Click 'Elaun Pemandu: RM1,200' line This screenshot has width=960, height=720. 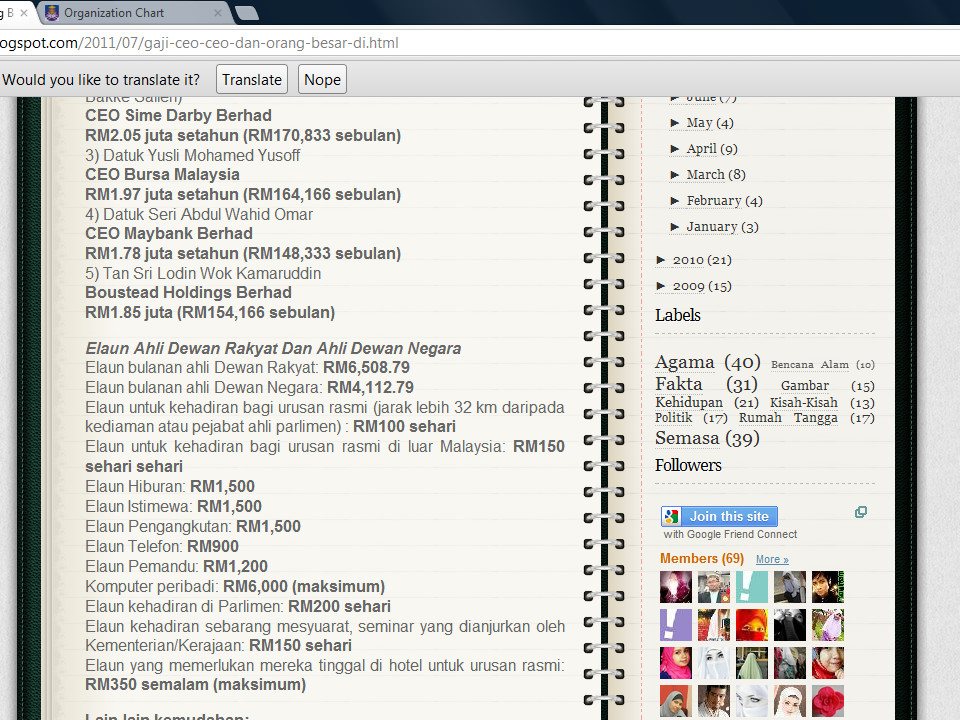[x=176, y=566]
